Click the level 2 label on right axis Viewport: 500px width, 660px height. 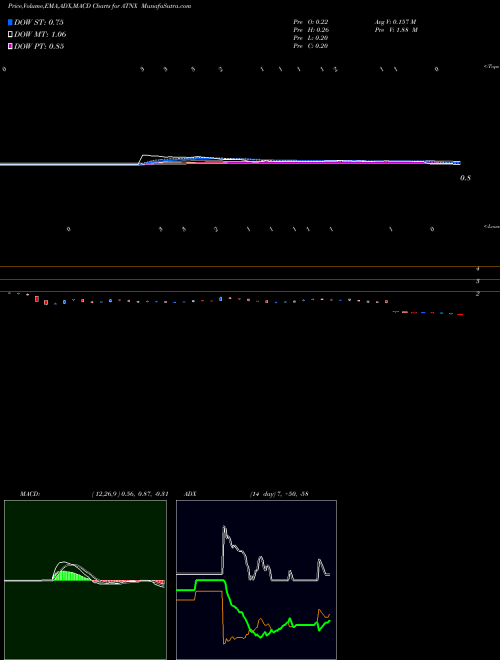point(478,294)
